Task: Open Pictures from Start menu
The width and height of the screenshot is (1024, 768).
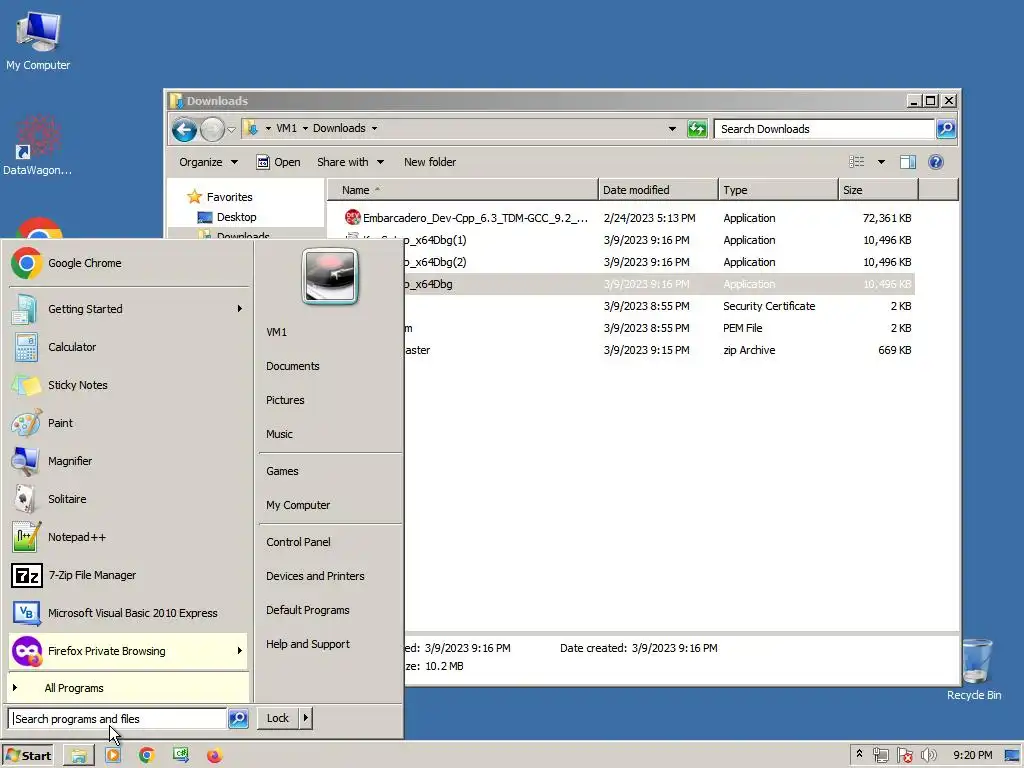Action: tap(285, 400)
